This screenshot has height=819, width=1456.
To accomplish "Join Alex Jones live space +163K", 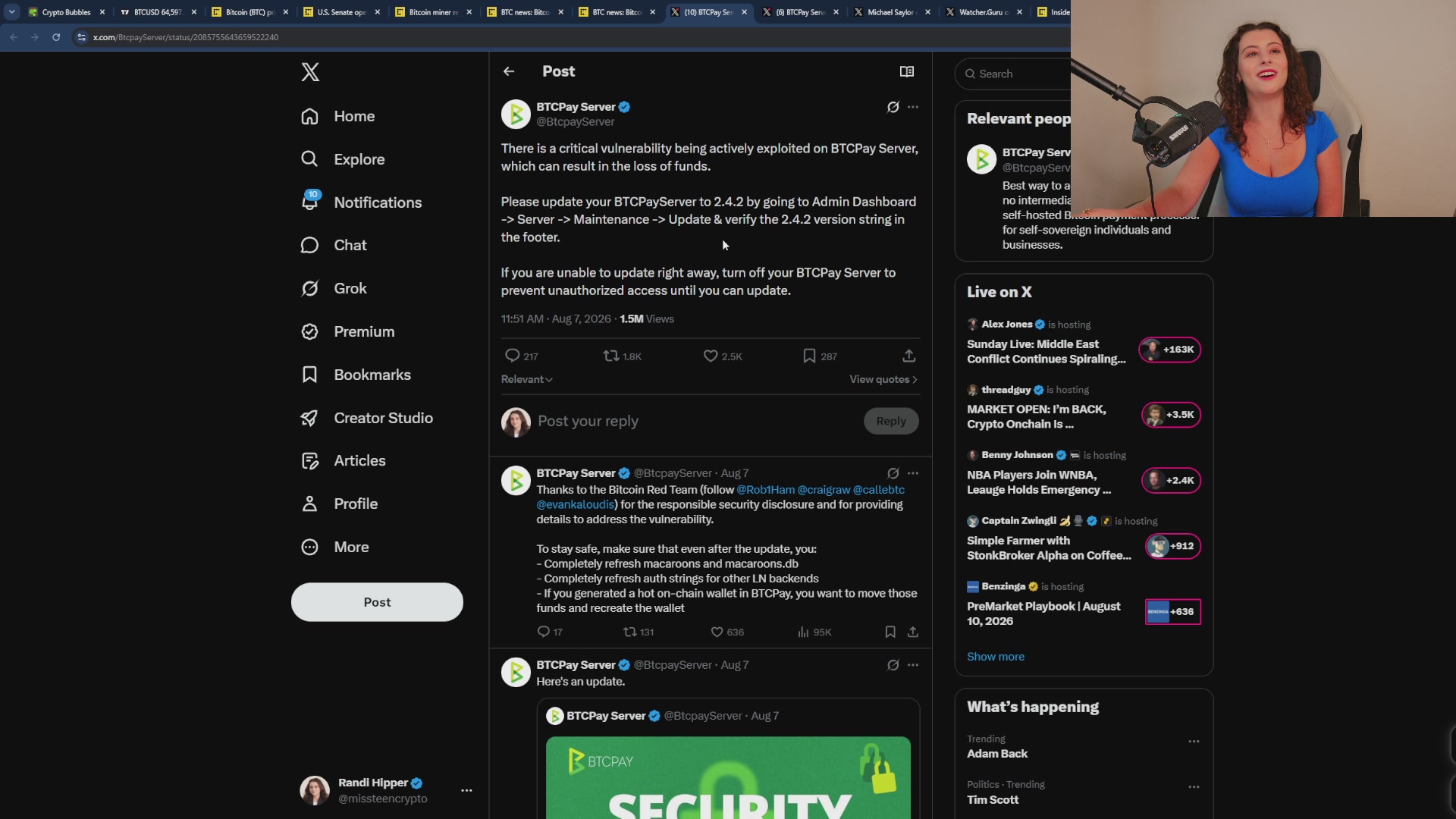I will pos(1169,350).
